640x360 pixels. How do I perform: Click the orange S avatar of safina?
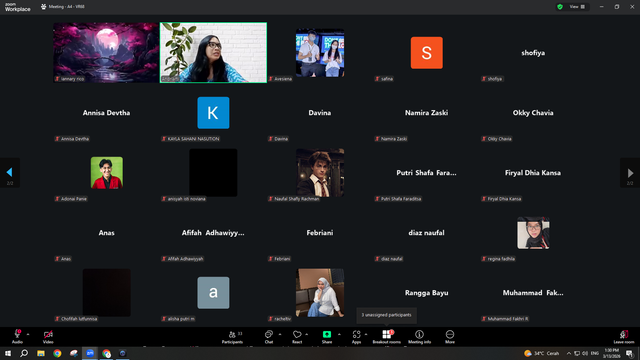[427, 53]
